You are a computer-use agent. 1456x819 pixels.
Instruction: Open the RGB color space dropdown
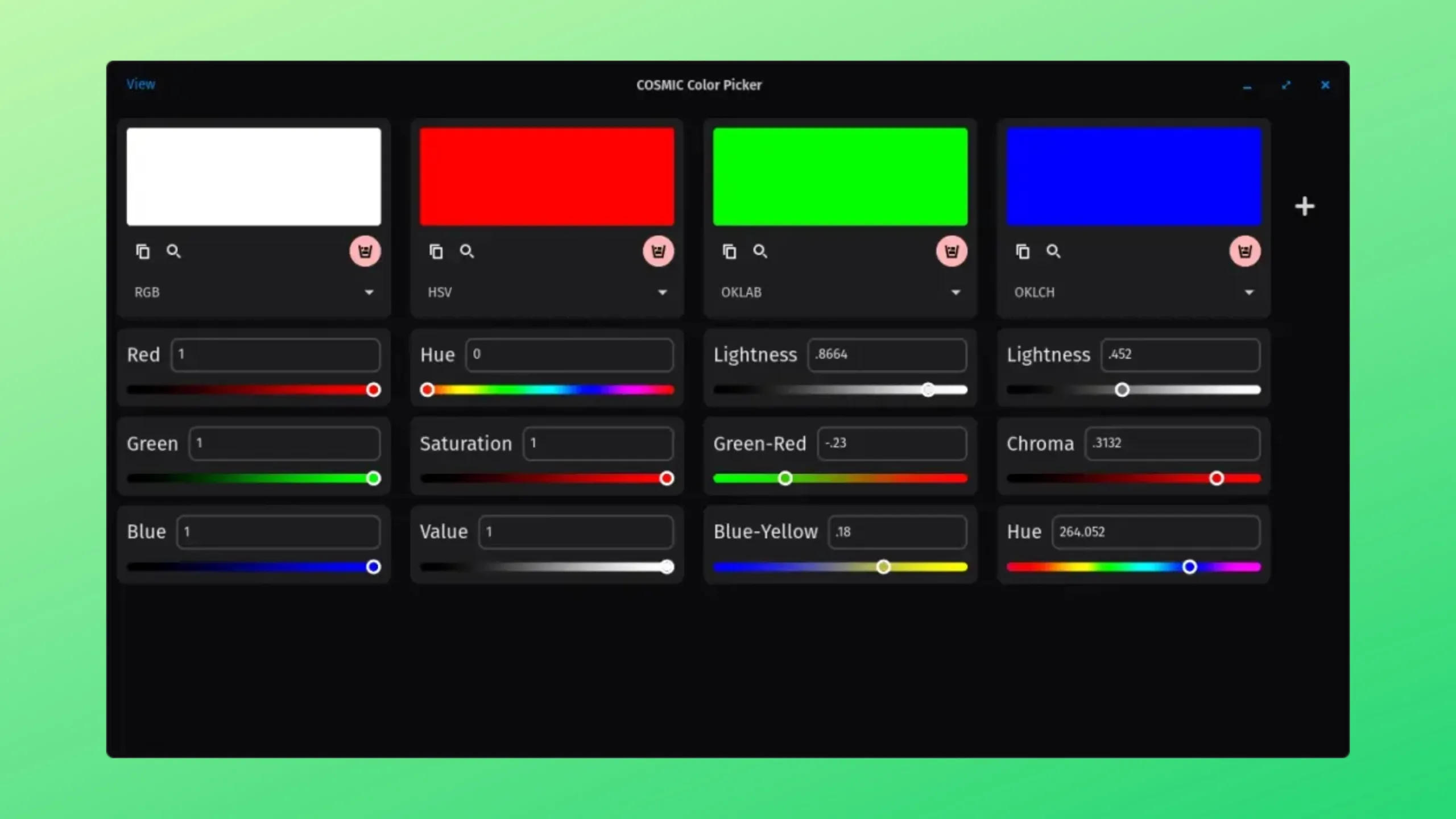[254, 292]
